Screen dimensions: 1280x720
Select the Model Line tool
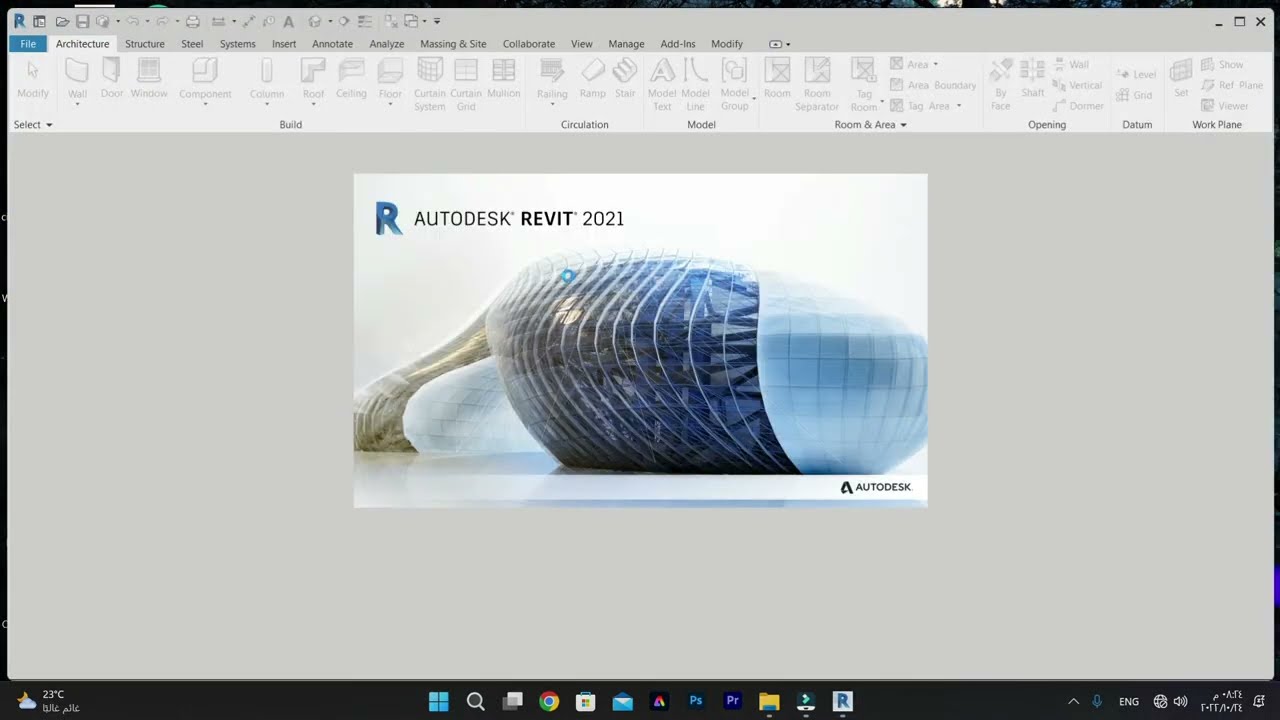[696, 84]
